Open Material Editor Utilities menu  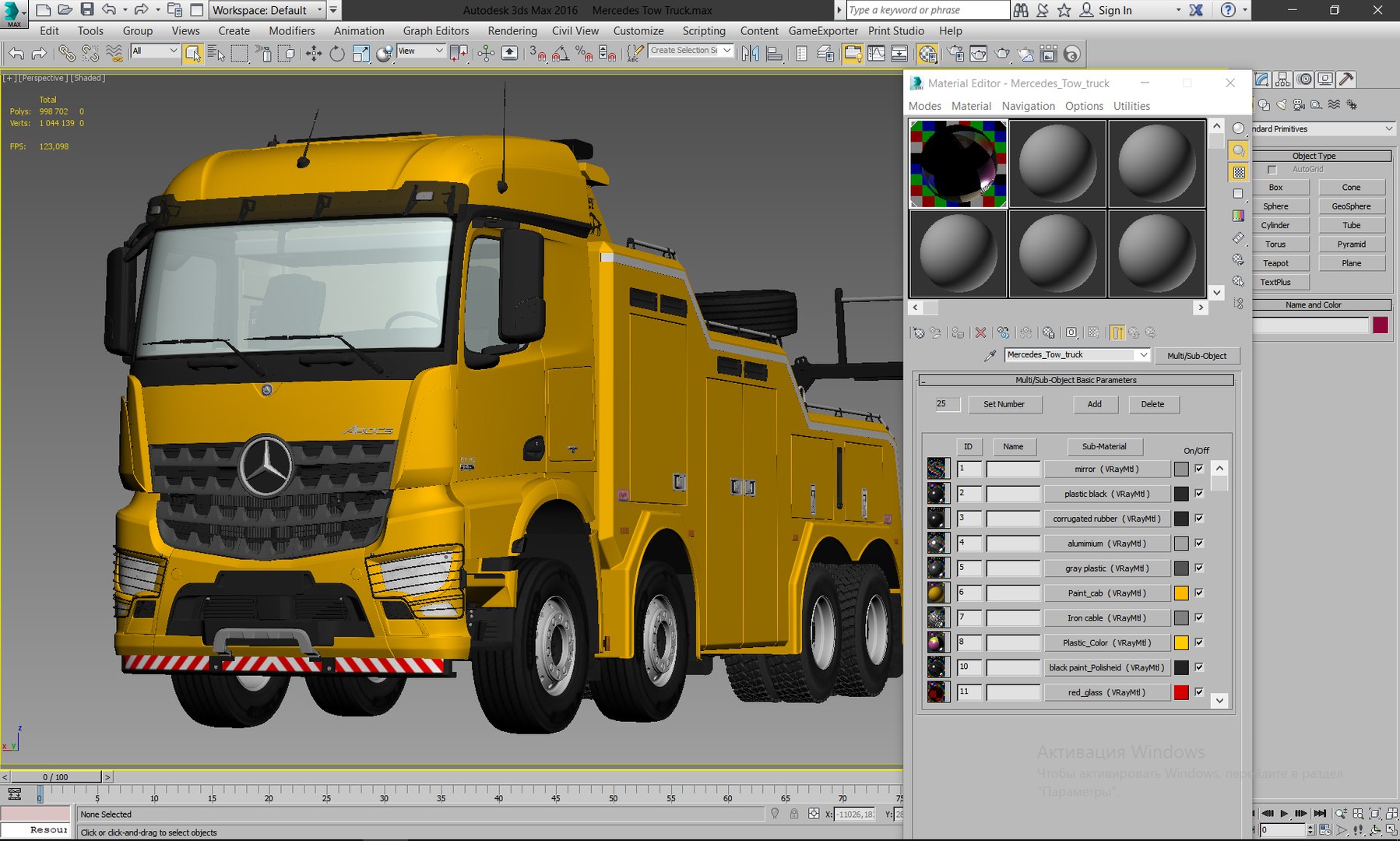click(1131, 106)
